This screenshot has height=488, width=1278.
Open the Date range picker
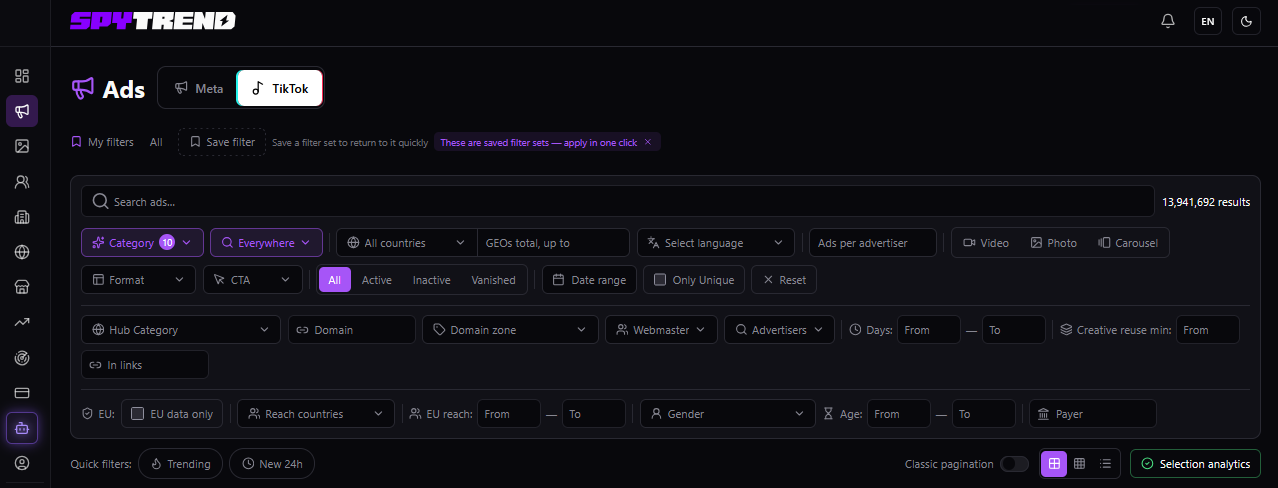click(589, 280)
